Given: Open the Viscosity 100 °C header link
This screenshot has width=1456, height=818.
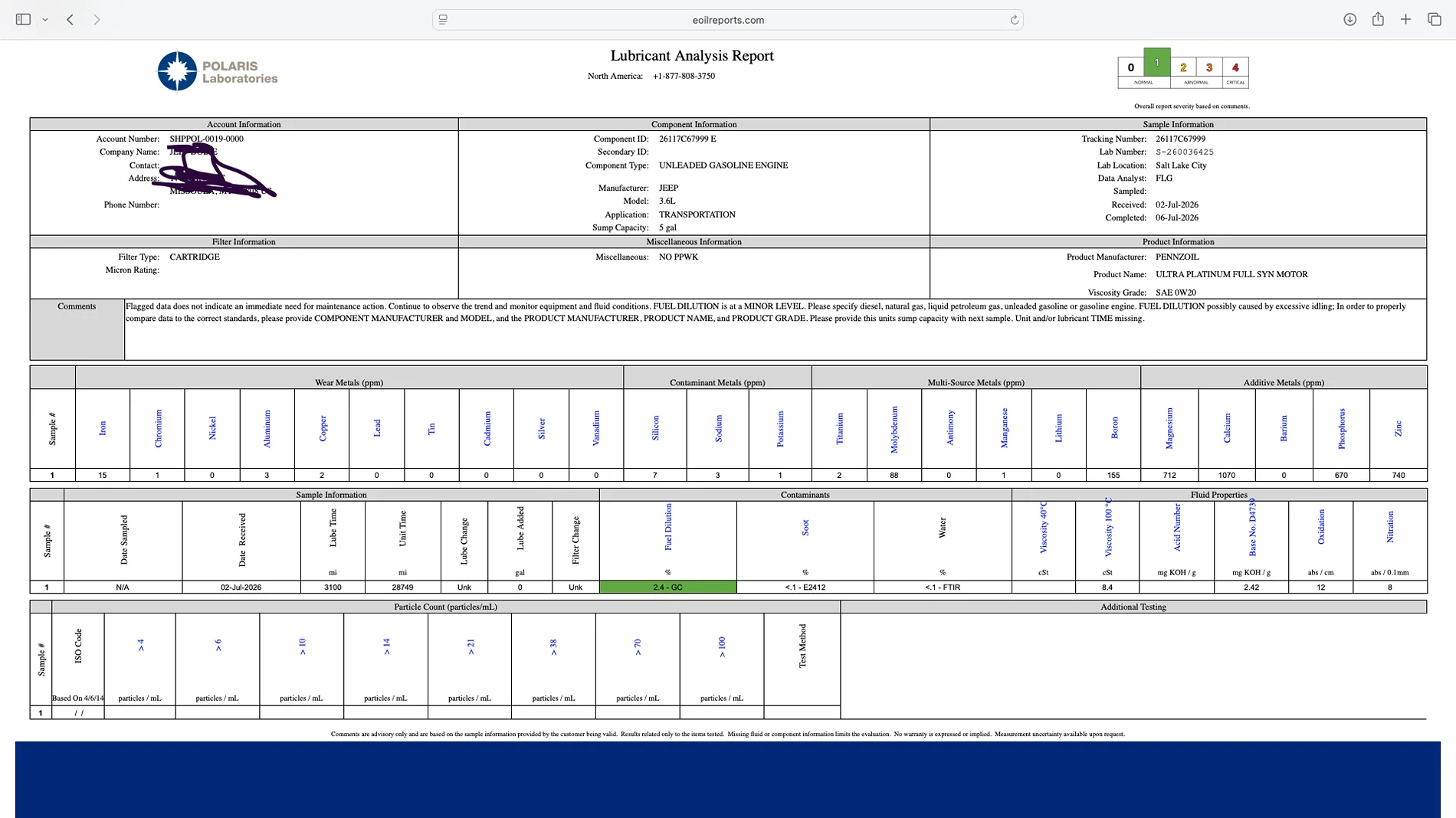Looking at the screenshot, I should [1107, 527].
